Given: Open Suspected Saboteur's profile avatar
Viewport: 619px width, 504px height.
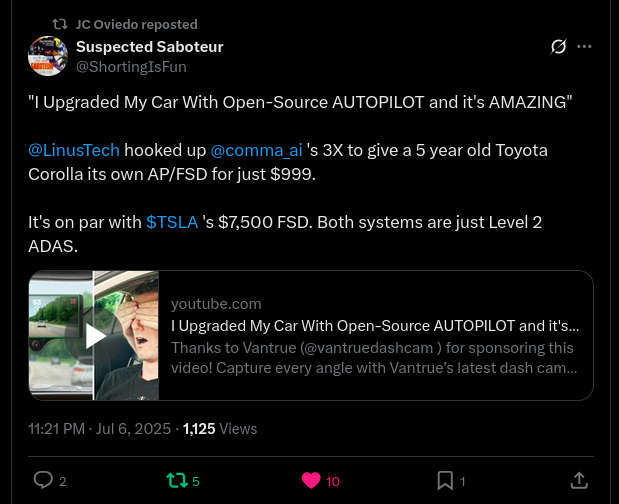Looking at the screenshot, I should click(x=48, y=56).
